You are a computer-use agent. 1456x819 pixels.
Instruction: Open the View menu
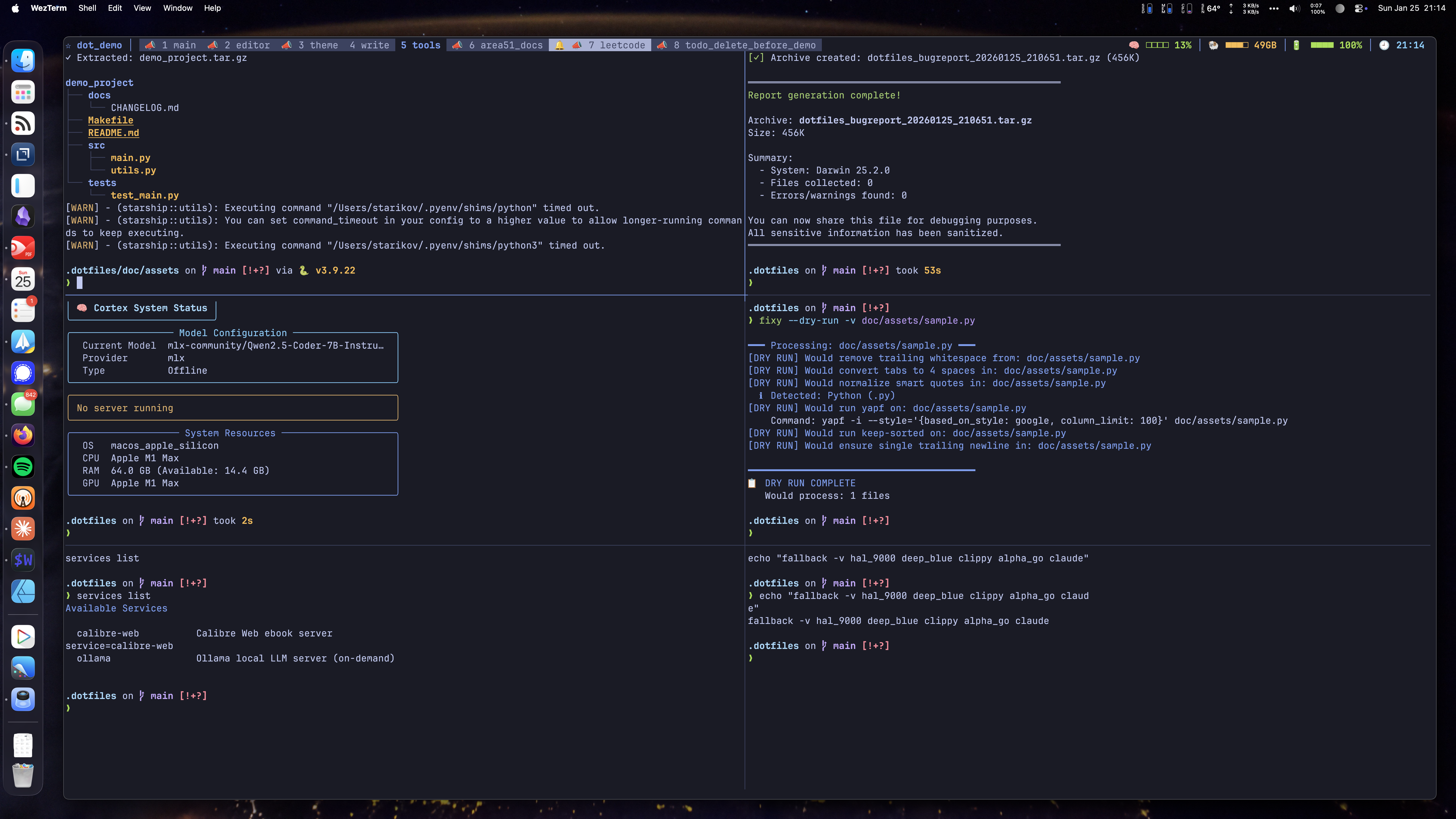(142, 8)
